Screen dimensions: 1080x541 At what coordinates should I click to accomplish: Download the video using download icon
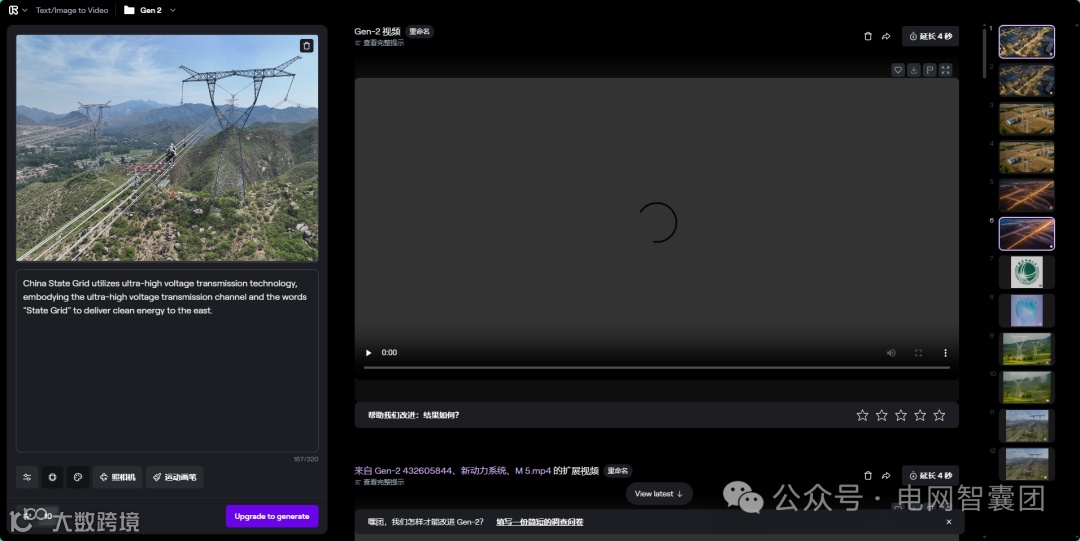point(913,70)
